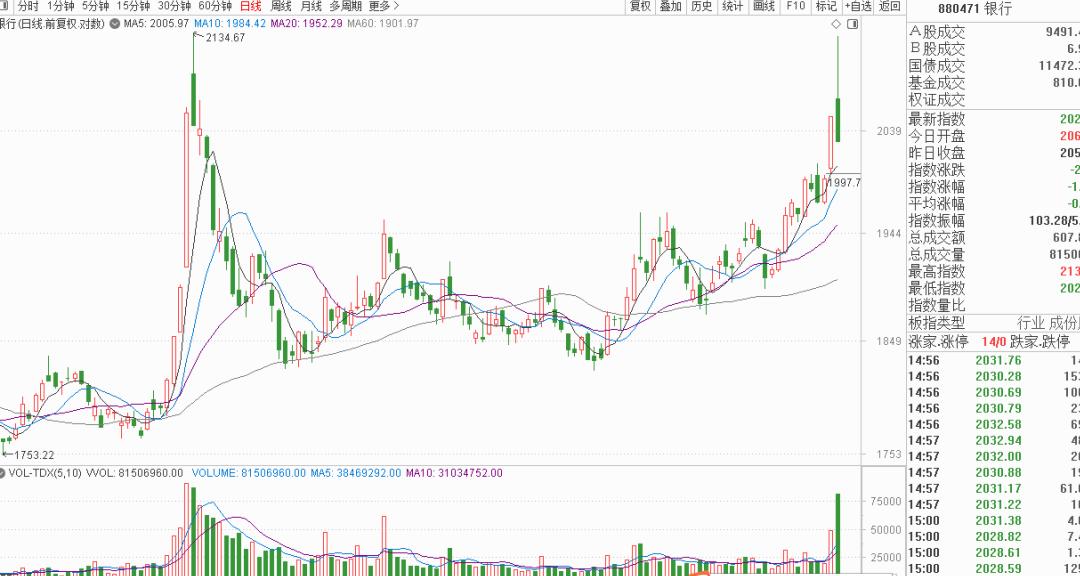Expand the 更多 period options arrow
Screen dimensions: 1080x576
pos(395,6)
